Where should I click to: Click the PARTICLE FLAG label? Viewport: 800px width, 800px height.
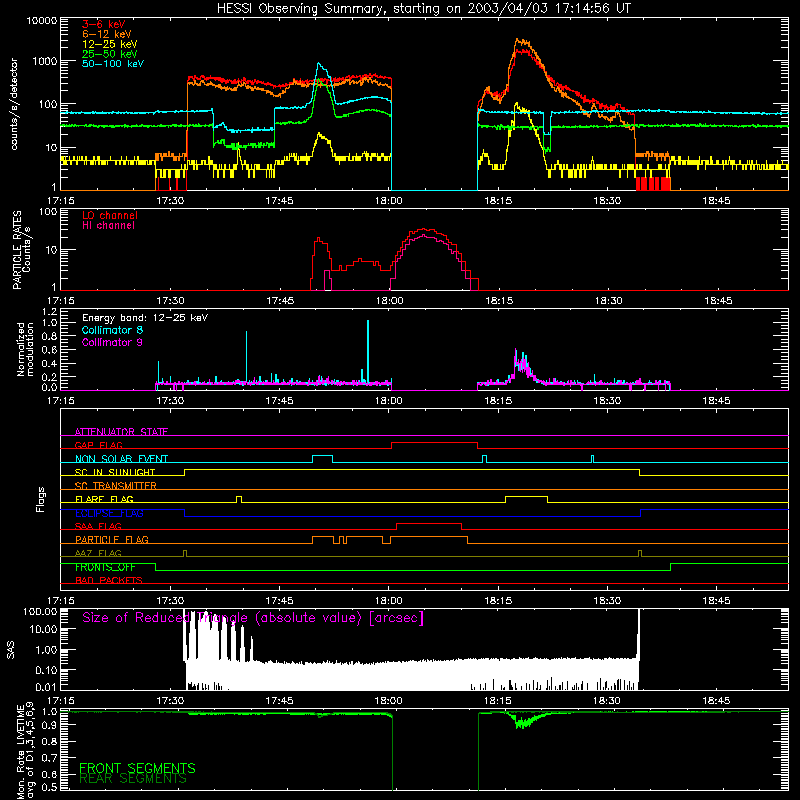(x=112, y=539)
